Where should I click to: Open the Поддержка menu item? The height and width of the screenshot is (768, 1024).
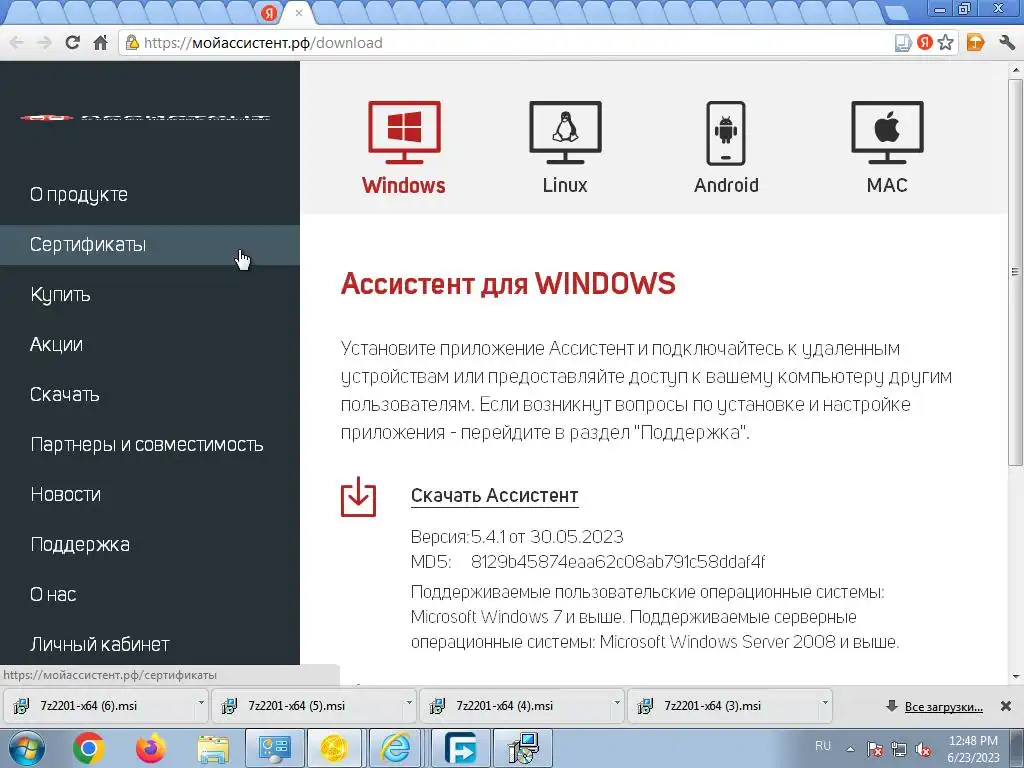pyautogui.click(x=80, y=545)
